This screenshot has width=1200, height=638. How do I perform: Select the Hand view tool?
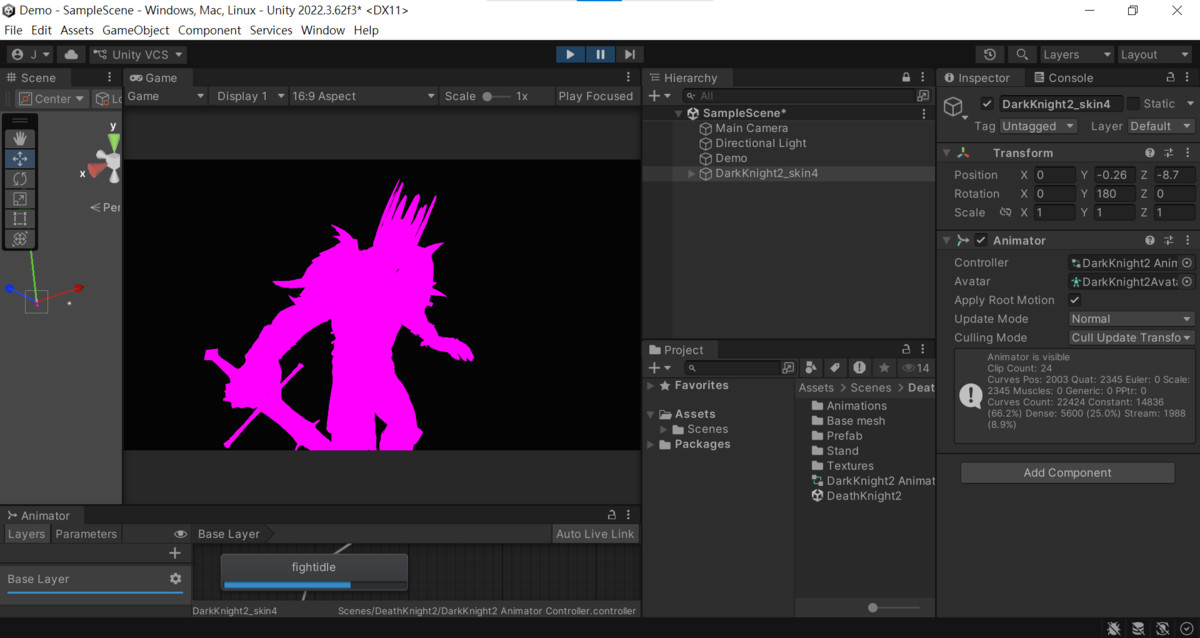[x=20, y=139]
